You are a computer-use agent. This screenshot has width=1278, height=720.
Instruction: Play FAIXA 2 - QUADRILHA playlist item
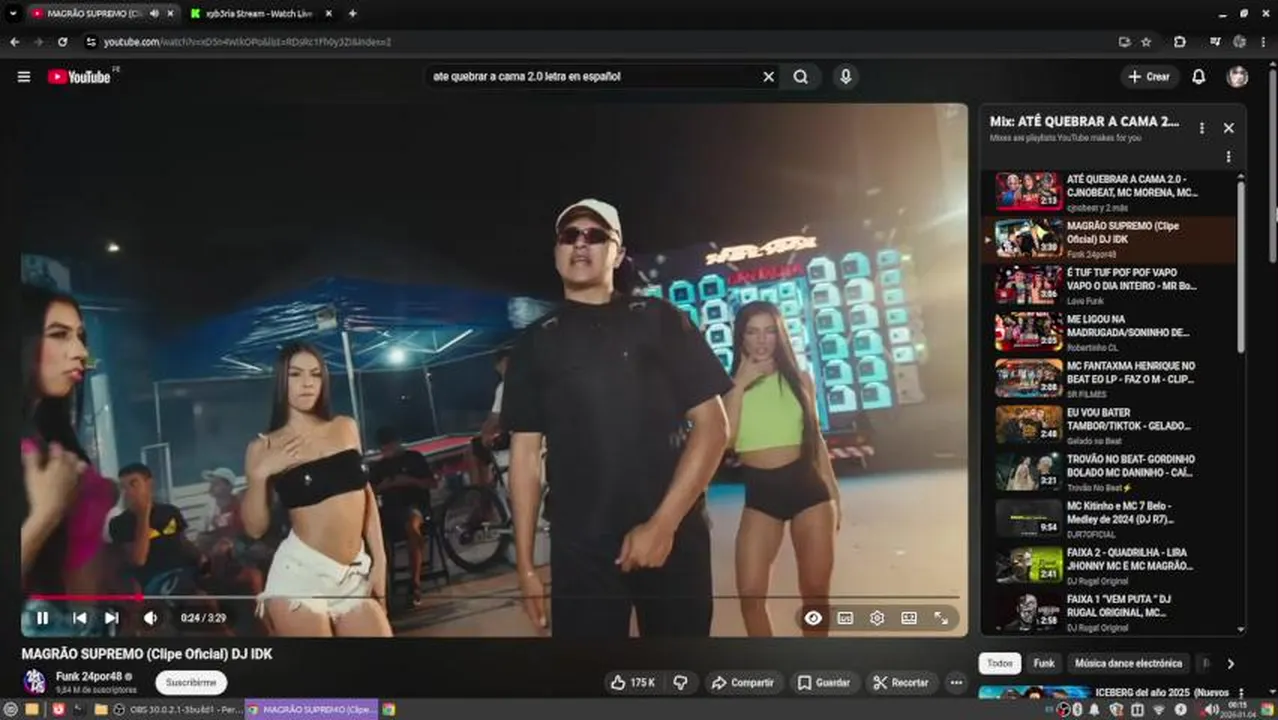(1109, 565)
